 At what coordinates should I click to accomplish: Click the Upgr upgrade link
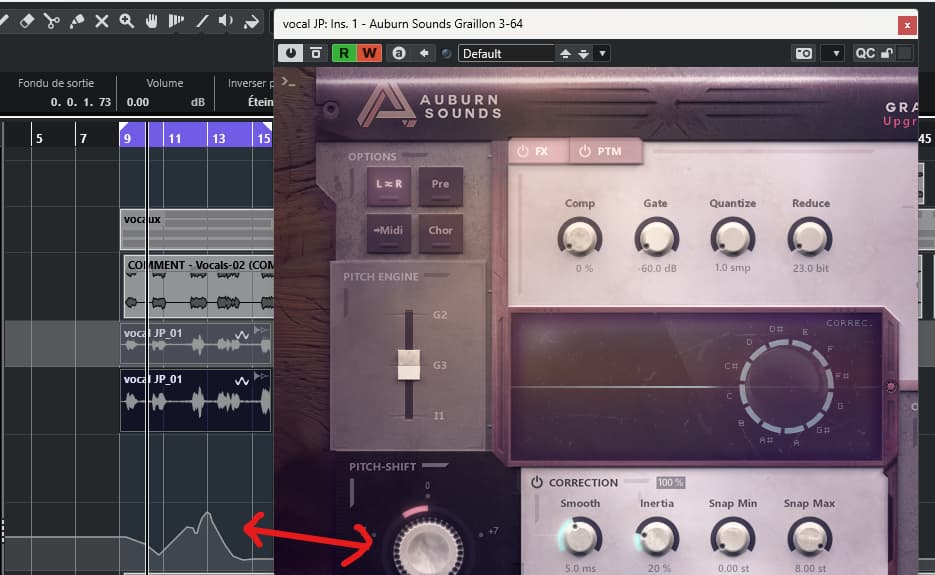pyautogui.click(x=900, y=122)
